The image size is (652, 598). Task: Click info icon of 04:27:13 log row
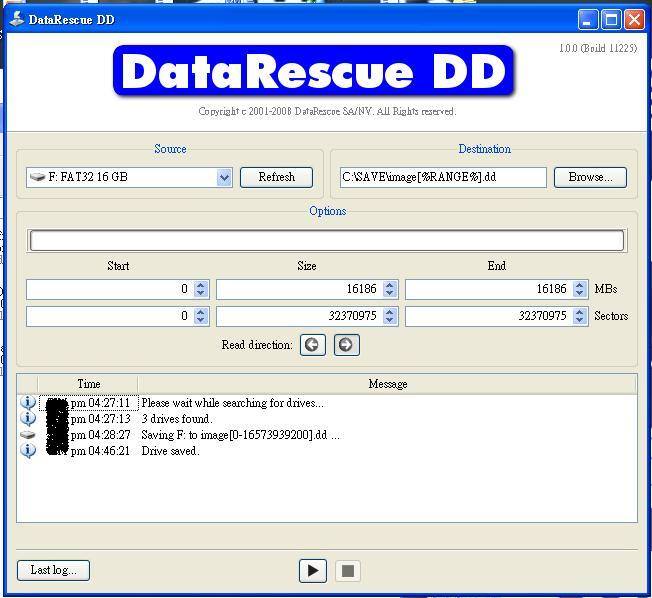pos(28,418)
